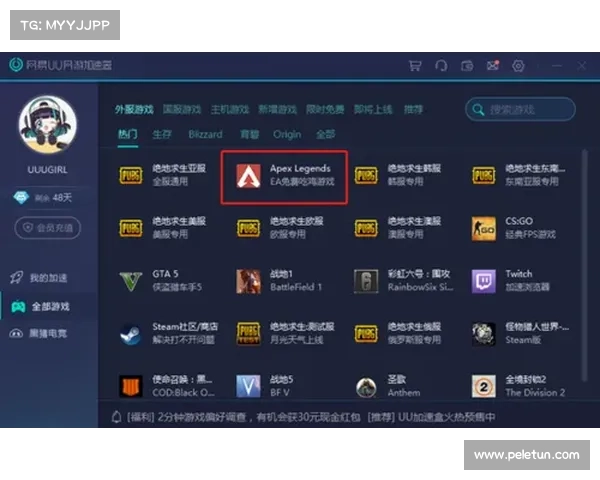Select the GTA 5 game icon
The height and width of the screenshot is (480, 600).
pyautogui.click(x=131, y=281)
